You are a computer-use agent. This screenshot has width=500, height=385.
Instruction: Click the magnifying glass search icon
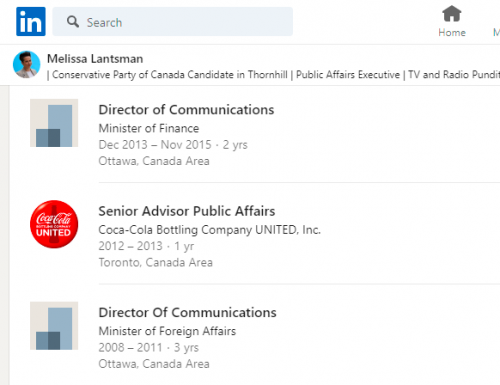(x=73, y=22)
